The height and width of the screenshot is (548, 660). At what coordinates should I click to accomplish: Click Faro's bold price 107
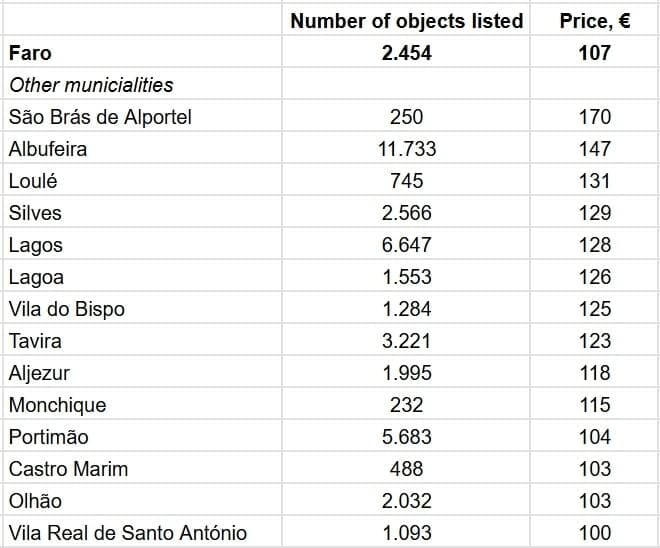coord(594,53)
